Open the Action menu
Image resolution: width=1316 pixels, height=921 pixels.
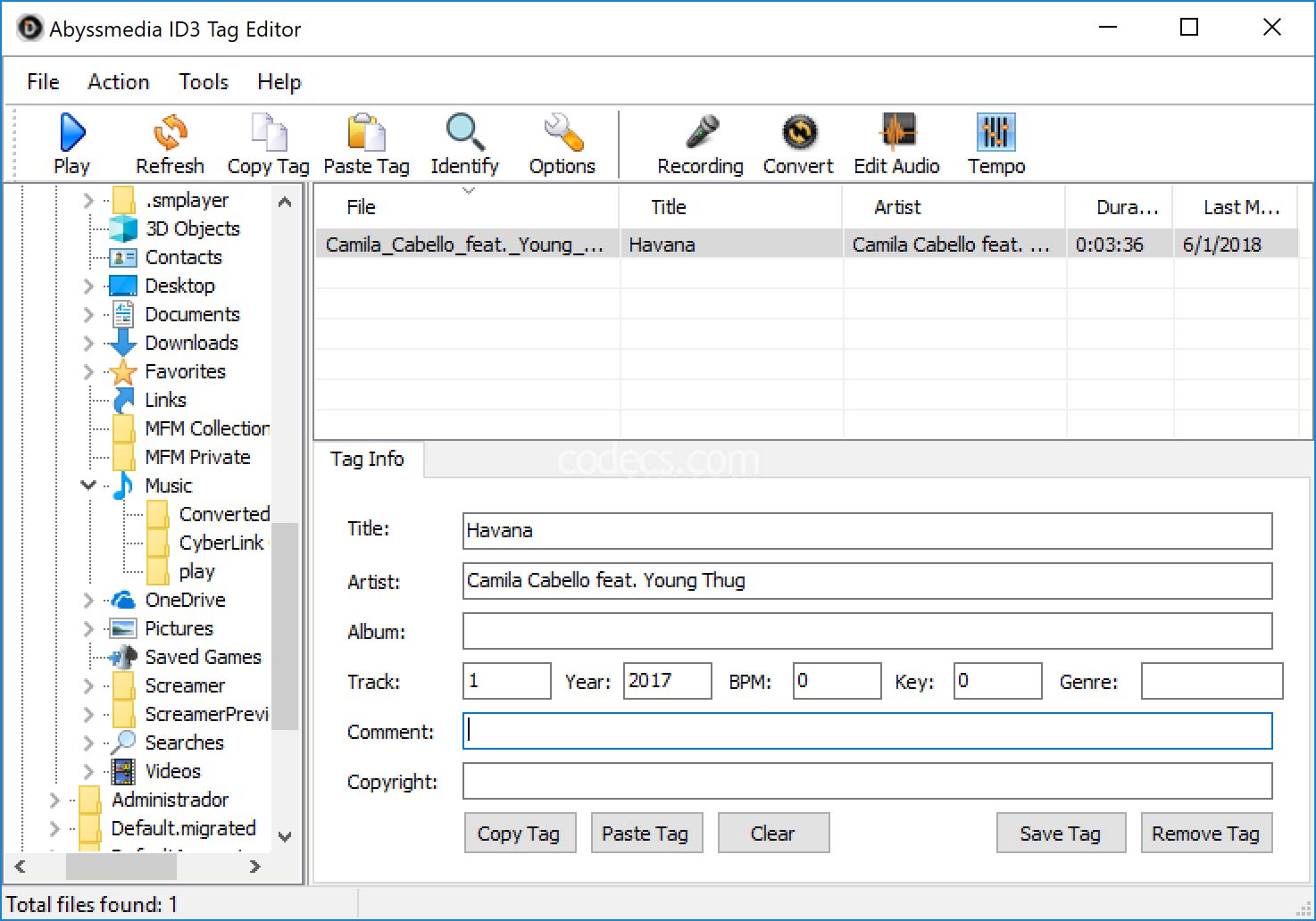pyautogui.click(x=119, y=82)
